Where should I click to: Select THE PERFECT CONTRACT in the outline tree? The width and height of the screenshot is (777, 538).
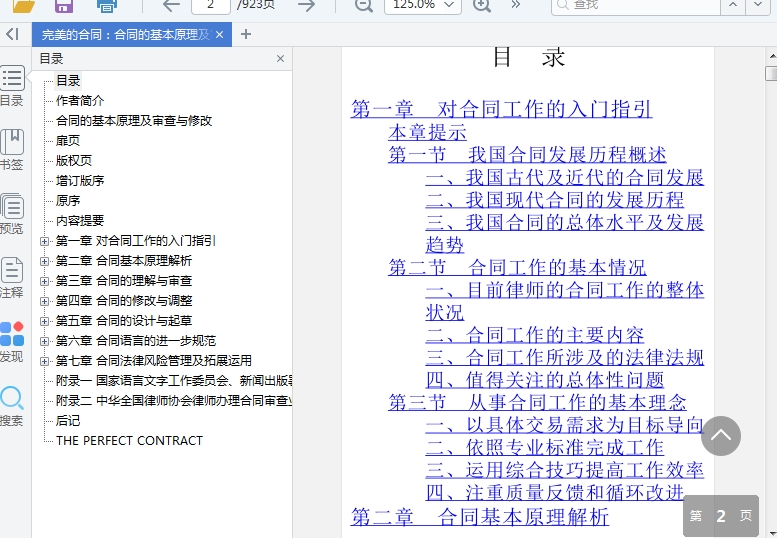click(129, 440)
